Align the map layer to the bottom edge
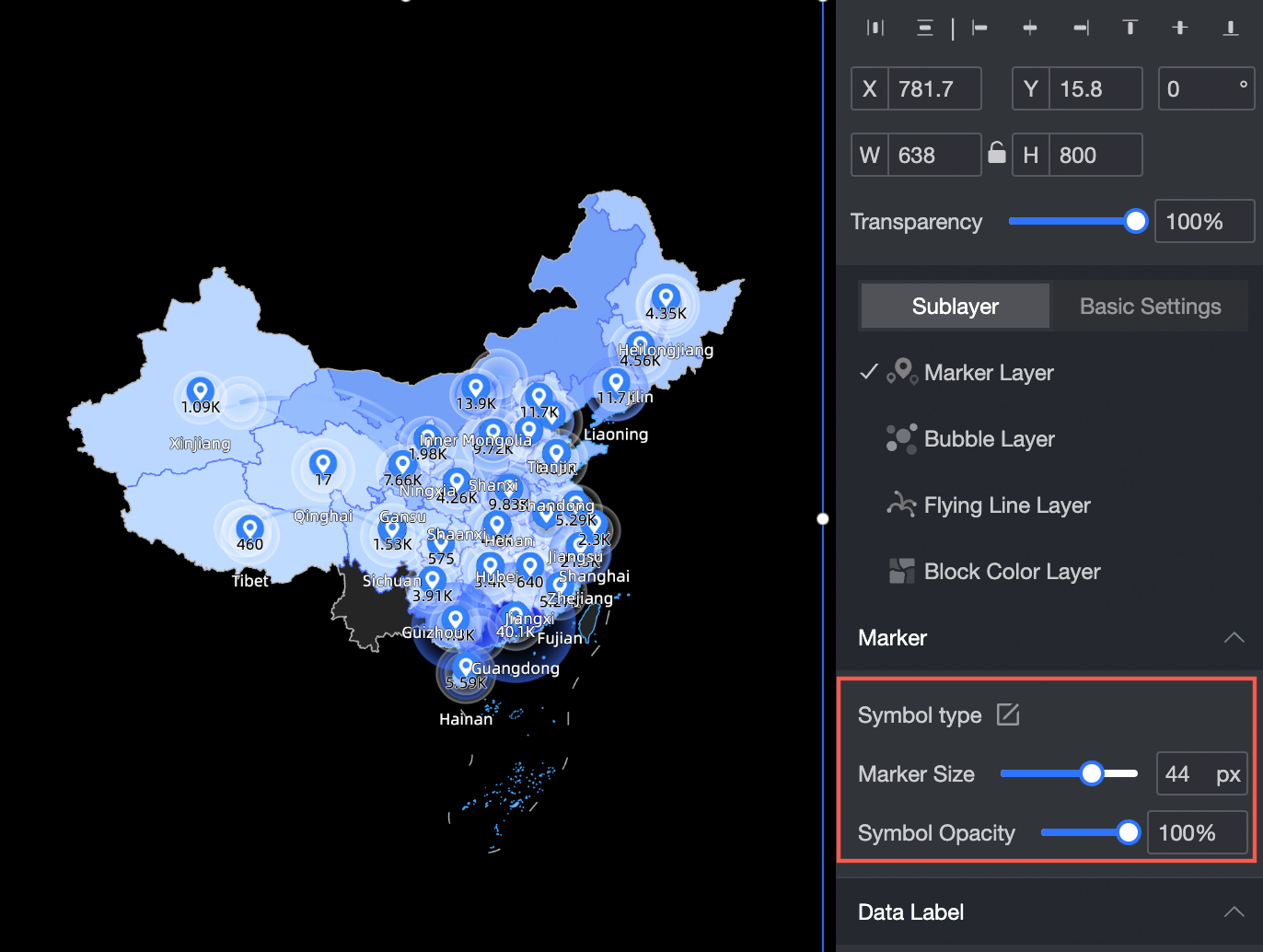This screenshot has width=1263, height=952. pyautogui.click(x=1230, y=28)
